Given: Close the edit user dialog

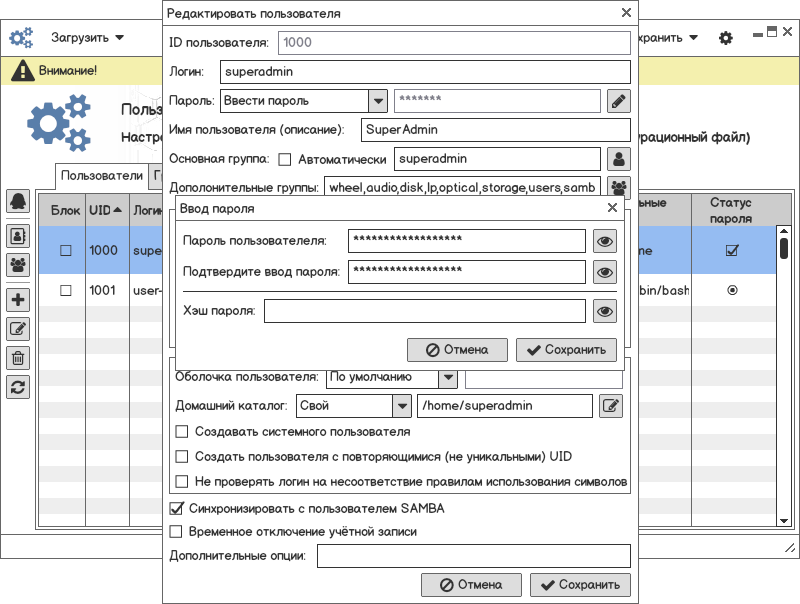Looking at the screenshot, I should pyautogui.click(x=627, y=13).
